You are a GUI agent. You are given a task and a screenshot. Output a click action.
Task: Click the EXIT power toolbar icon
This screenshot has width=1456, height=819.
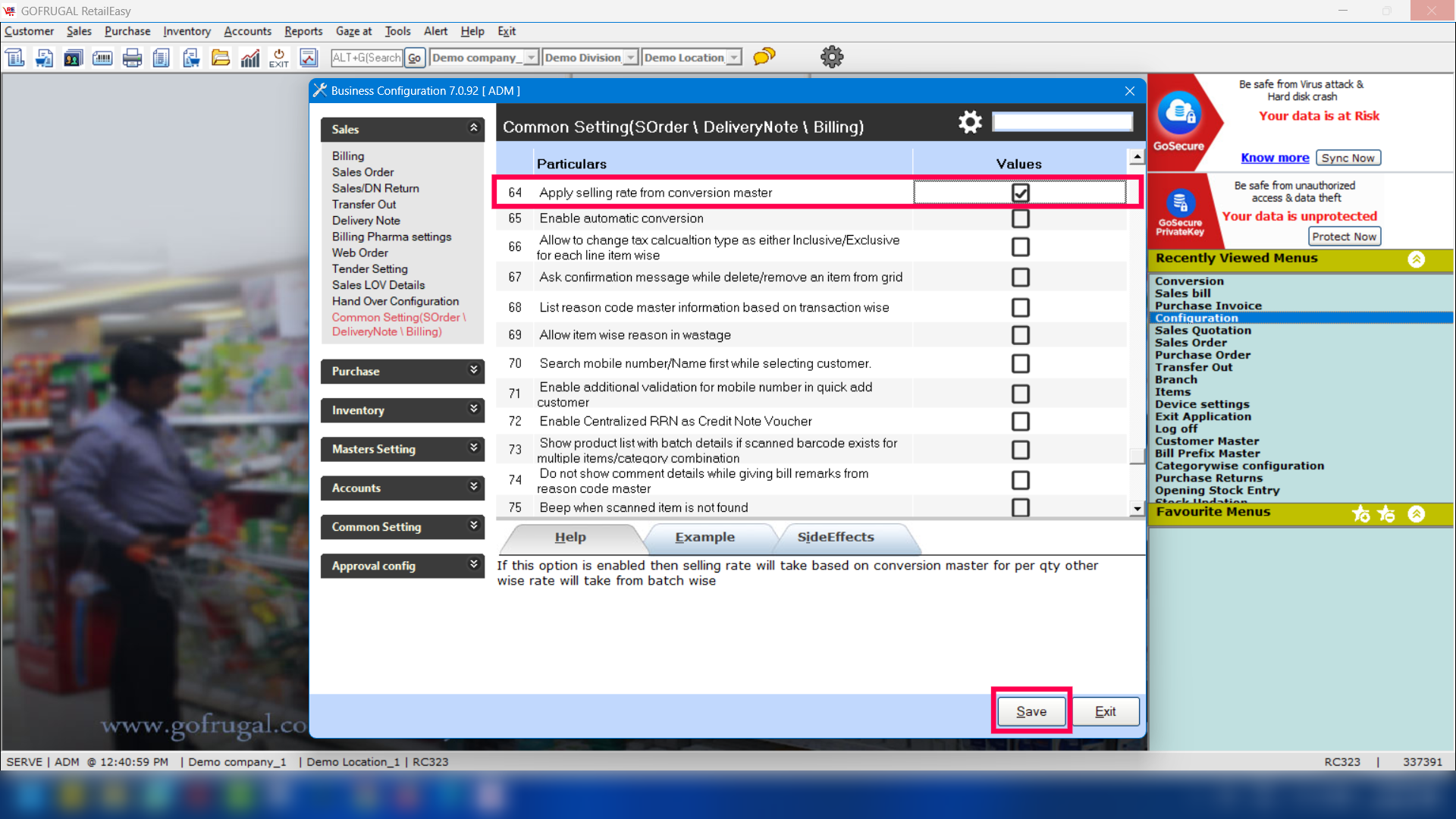pos(279,58)
